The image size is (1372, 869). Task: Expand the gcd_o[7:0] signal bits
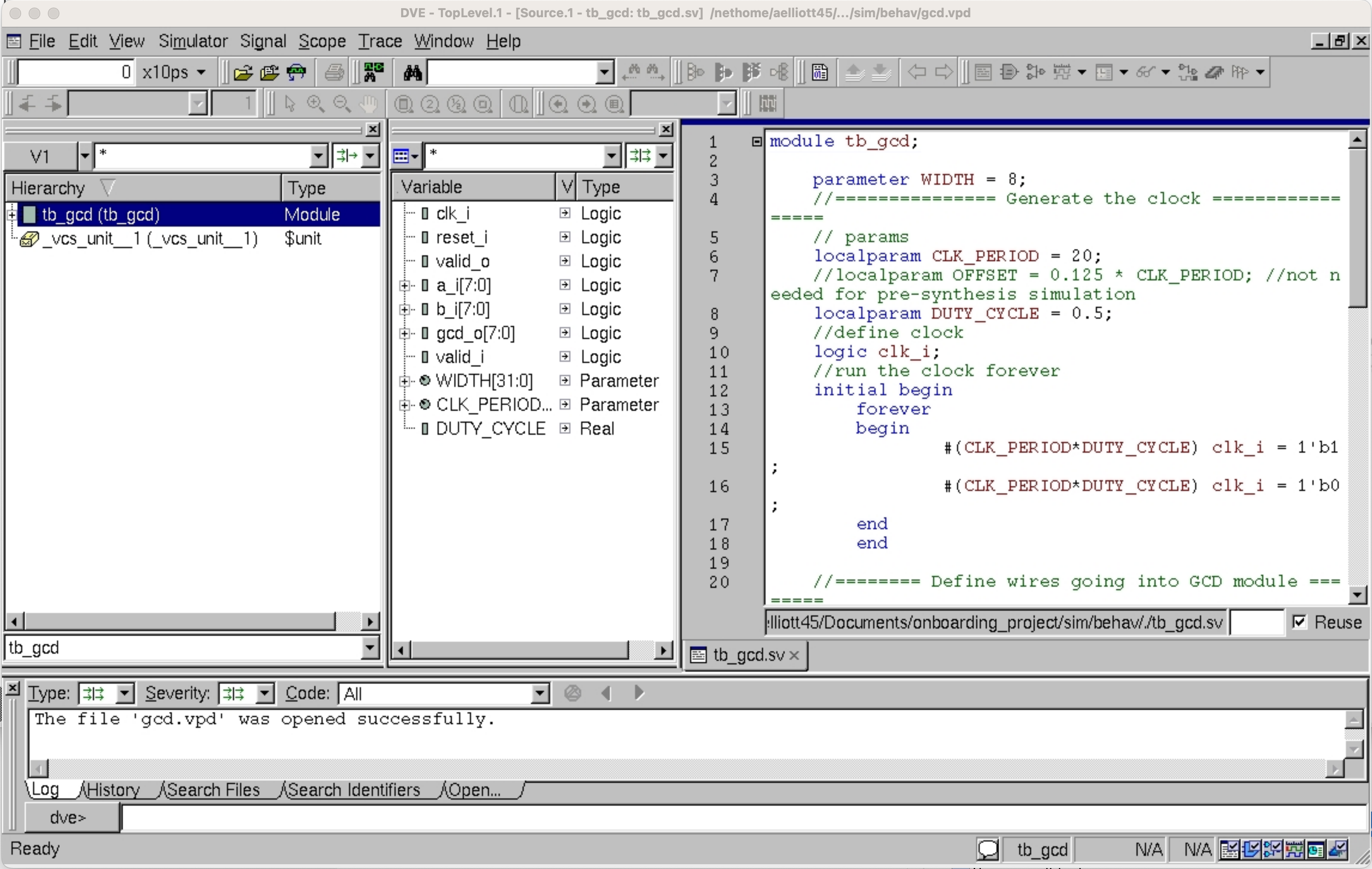[x=404, y=333]
